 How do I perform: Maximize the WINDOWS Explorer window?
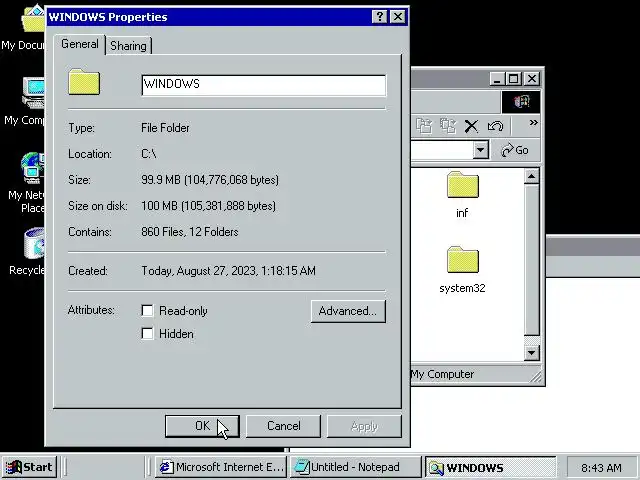click(513, 78)
